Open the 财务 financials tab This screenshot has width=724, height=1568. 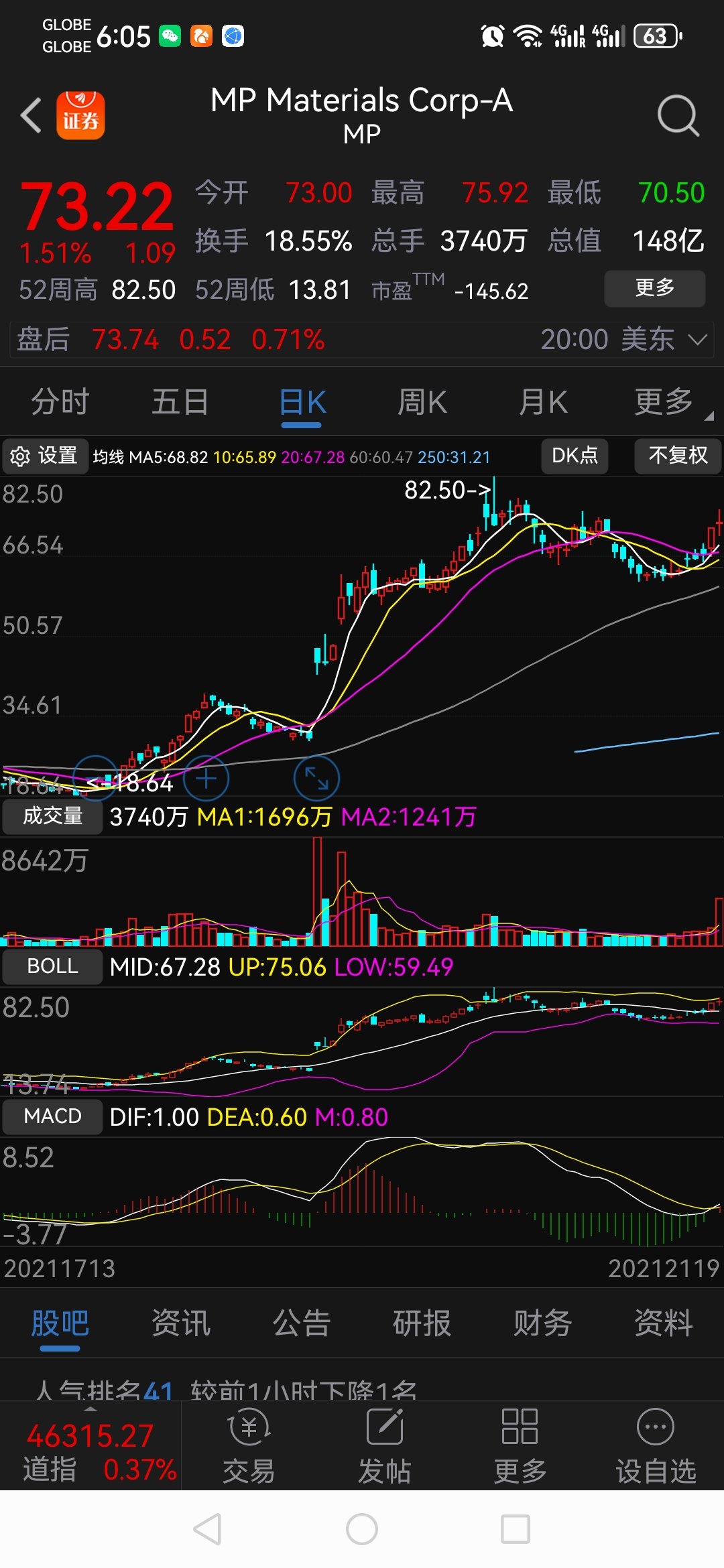[543, 1323]
